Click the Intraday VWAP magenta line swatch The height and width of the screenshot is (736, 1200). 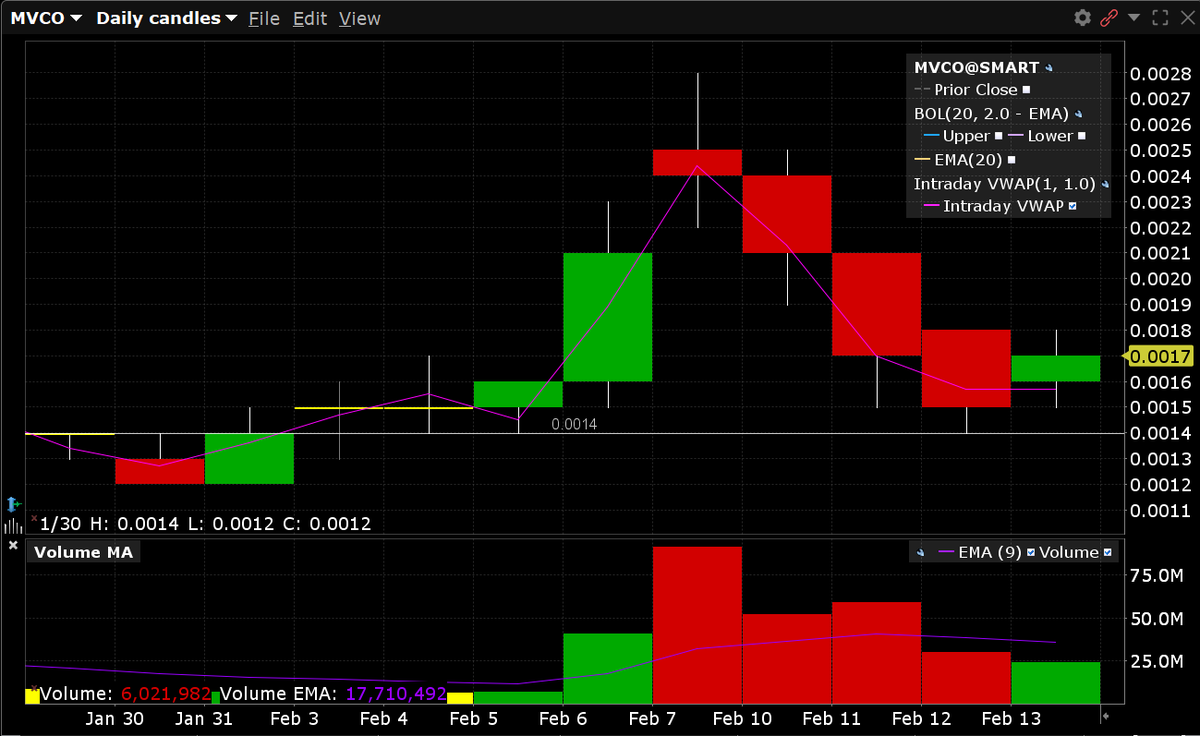click(931, 206)
